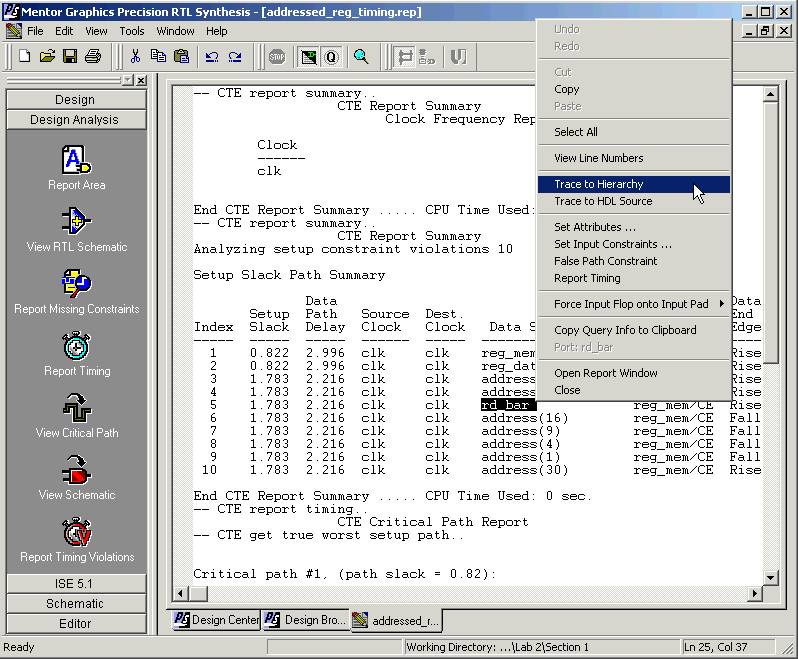The width and height of the screenshot is (798, 659).
Task: Choose Set Attributes ...
Action: [x=634, y=227]
